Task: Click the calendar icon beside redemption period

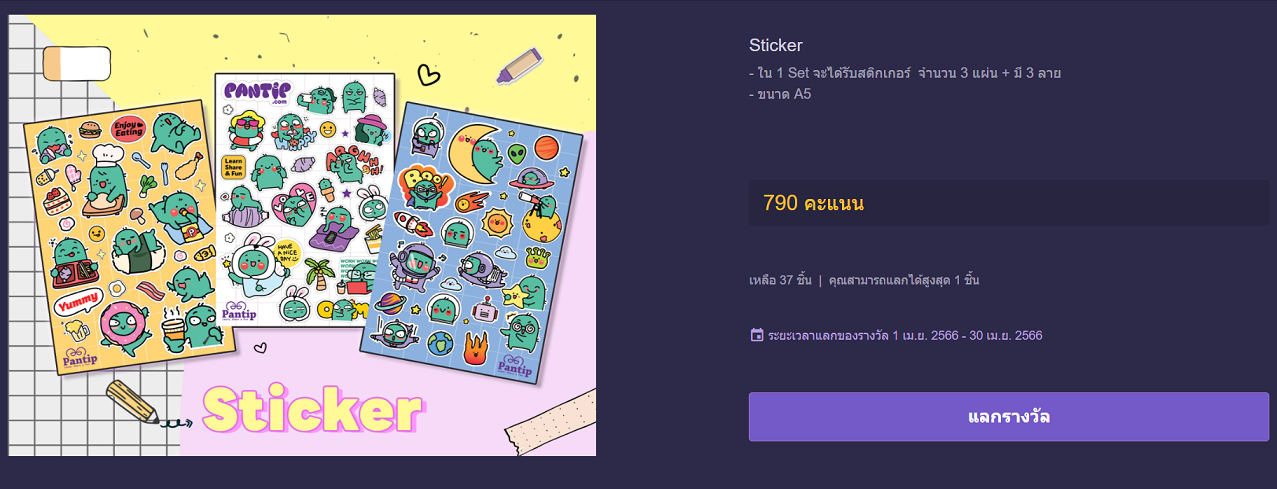Action: [x=757, y=335]
